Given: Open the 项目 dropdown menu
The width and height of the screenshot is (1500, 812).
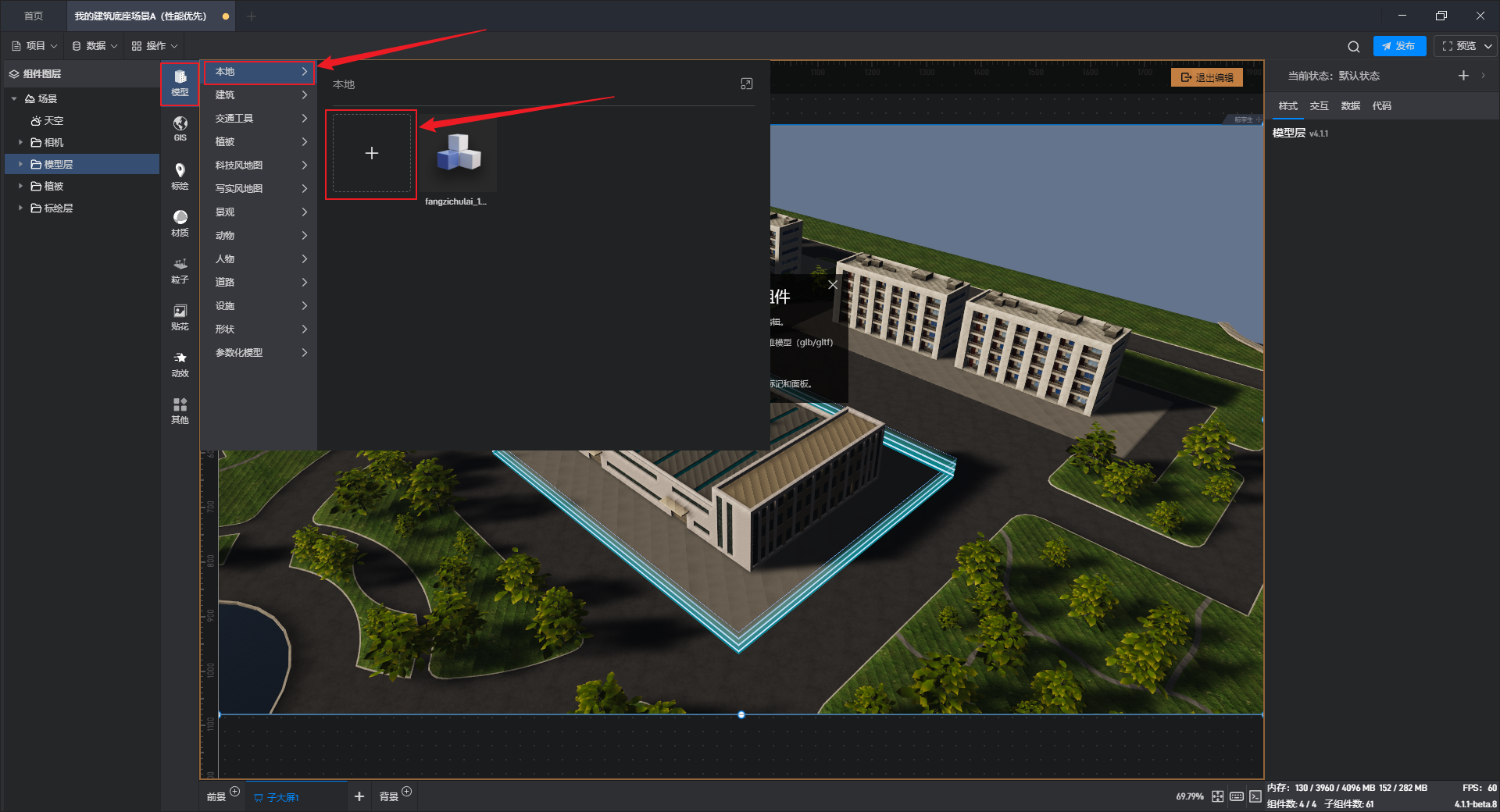Looking at the screenshot, I should [x=34, y=46].
